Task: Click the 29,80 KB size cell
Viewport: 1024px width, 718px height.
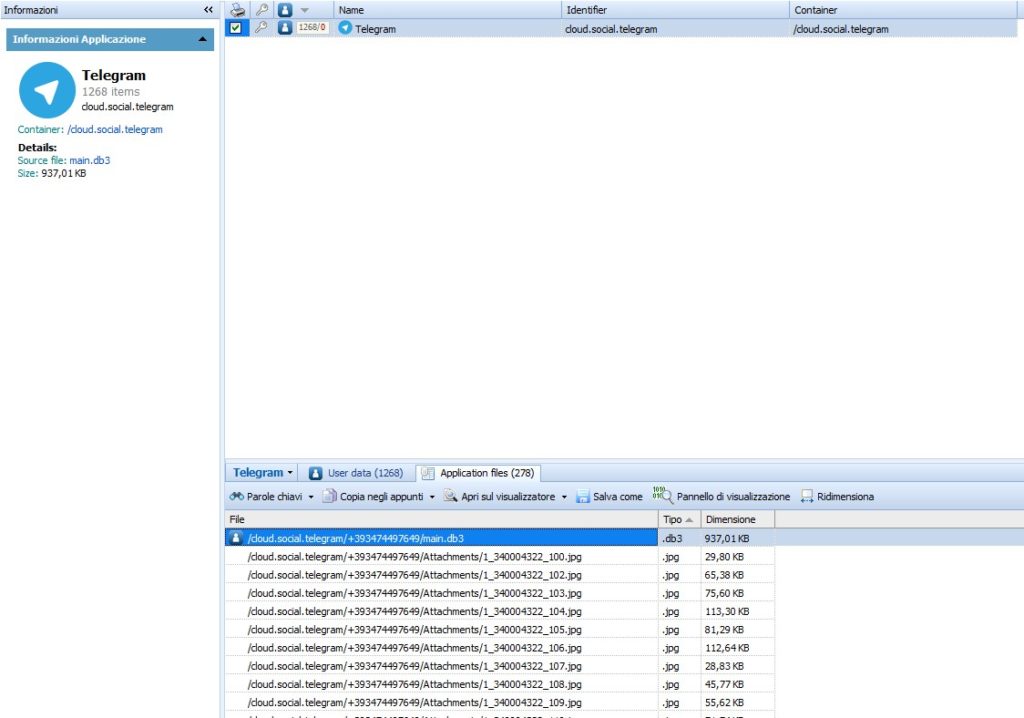Action: [738, 557]
